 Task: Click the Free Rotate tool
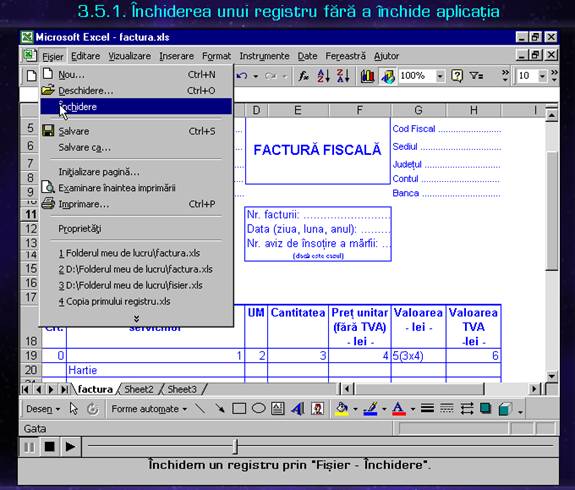pyautogui.click(x=92, y=408)
